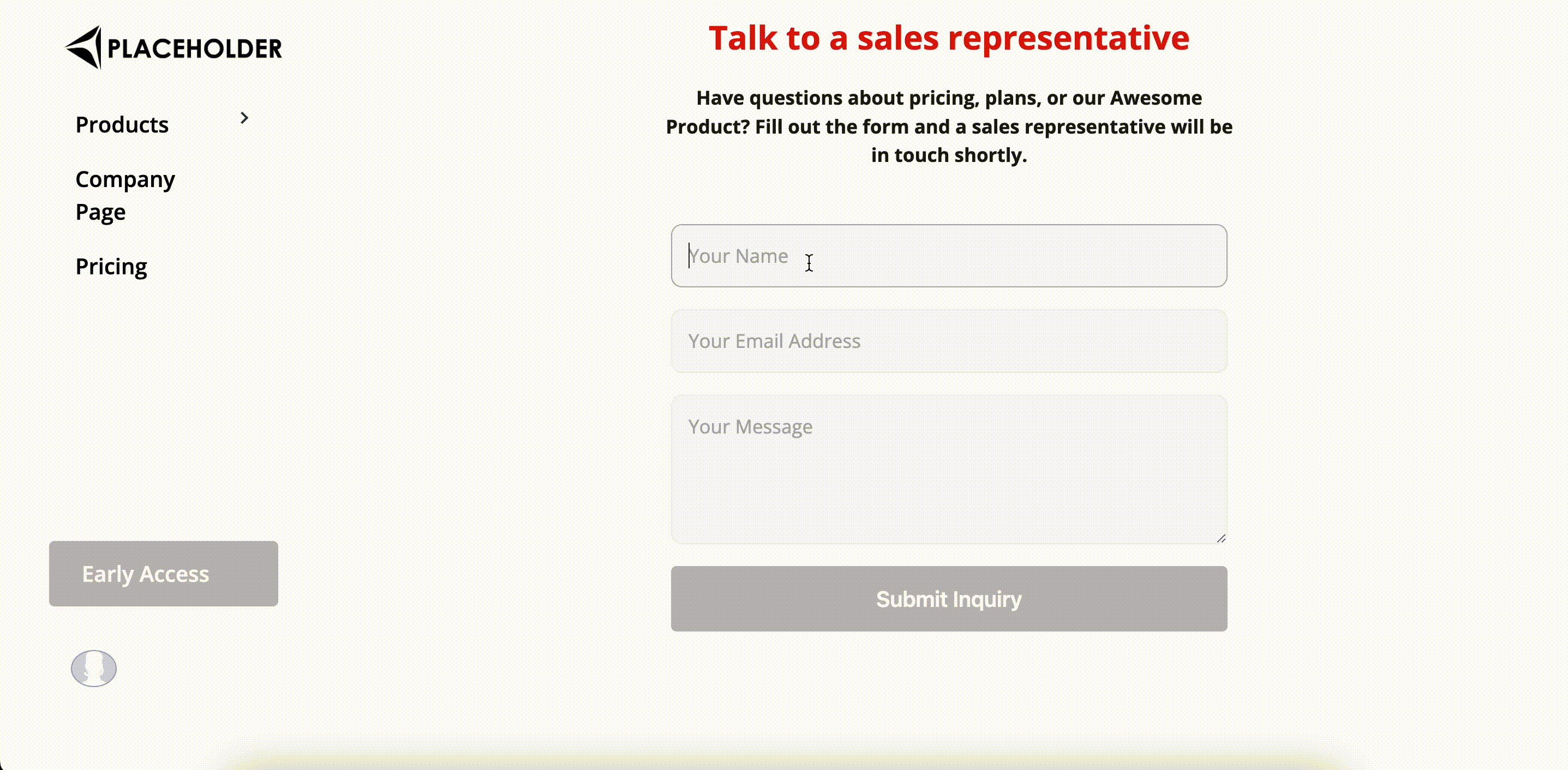
Task: Click the Early Access button
Action: (x=163, y=573)
